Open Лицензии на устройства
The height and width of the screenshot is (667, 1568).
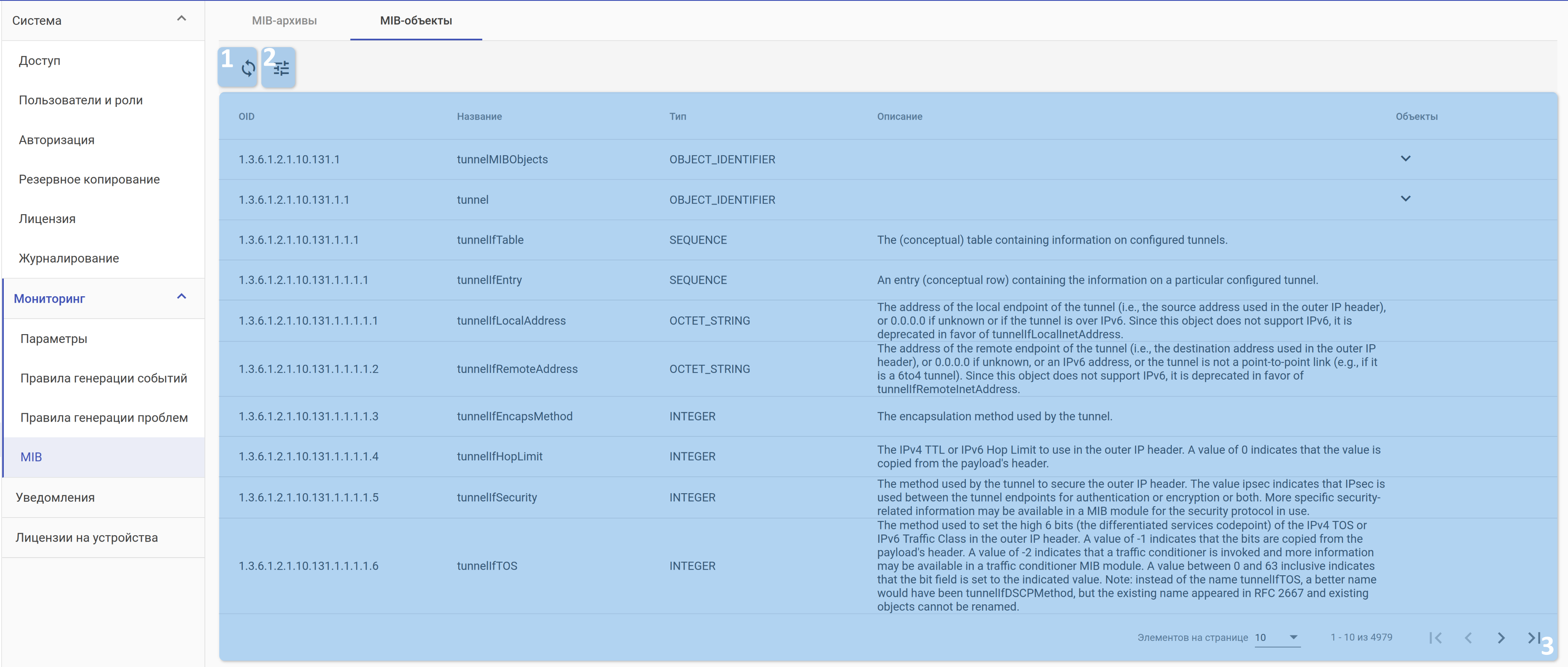[87, 538]
